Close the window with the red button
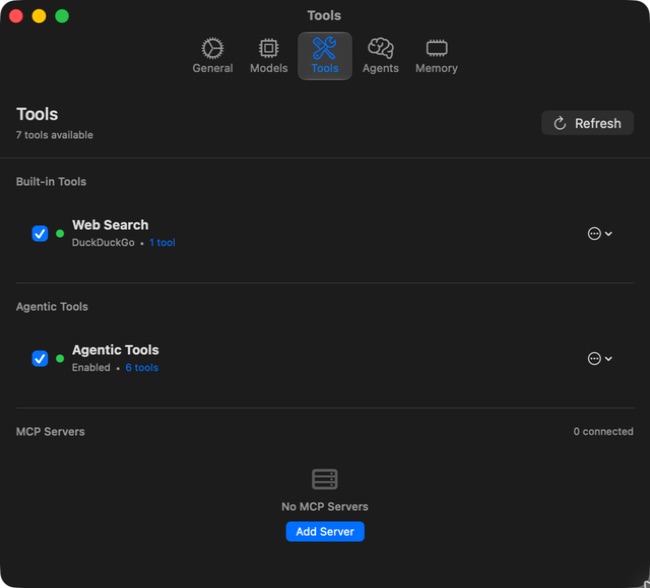The width and height of the screenshot is (650, 588). click(16, 16)
